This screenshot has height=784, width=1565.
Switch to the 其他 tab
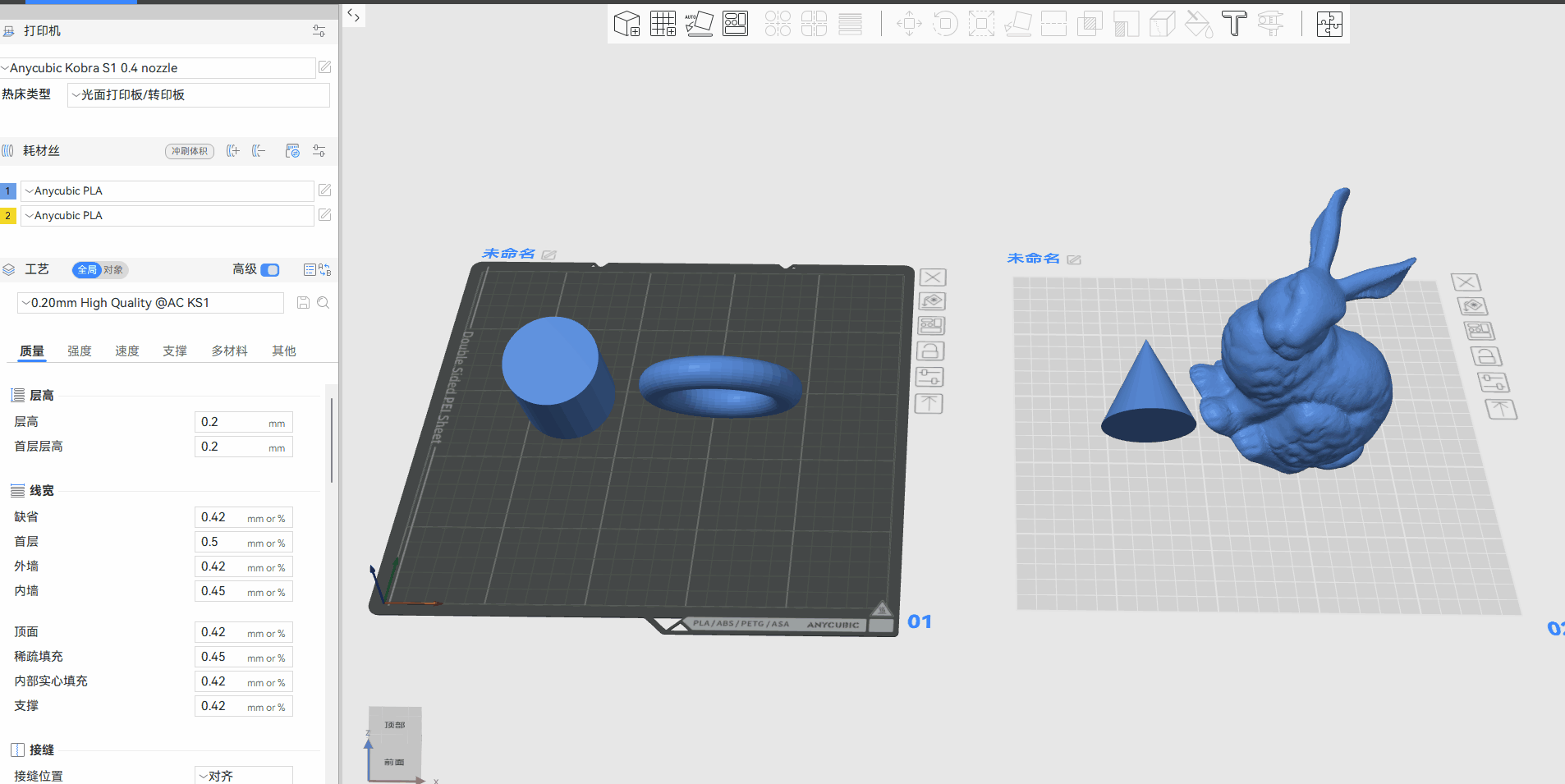click(284, 351)
